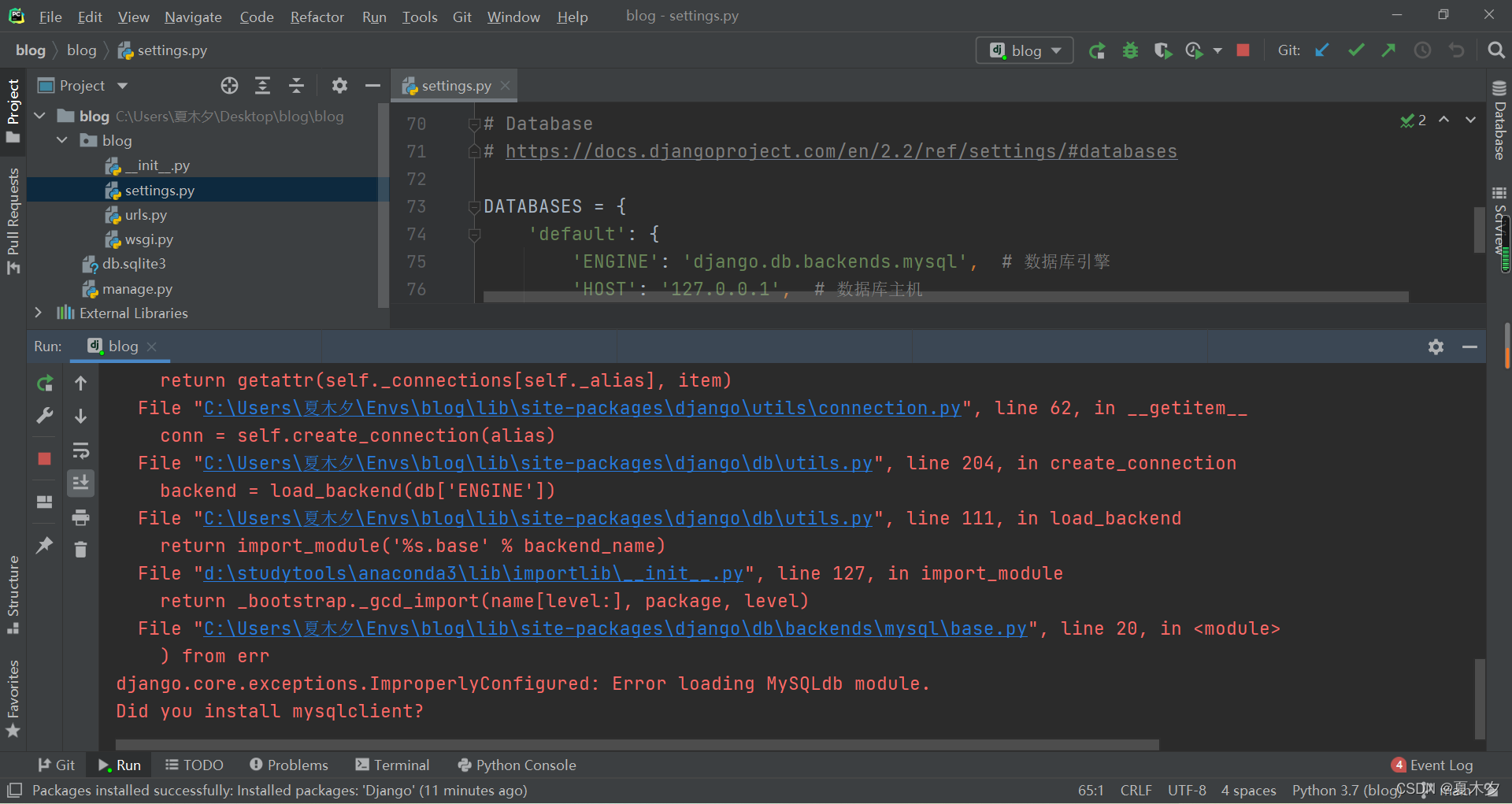Open the Django docs databases link
1512x804 pixels.
click(x=841, y=151)
